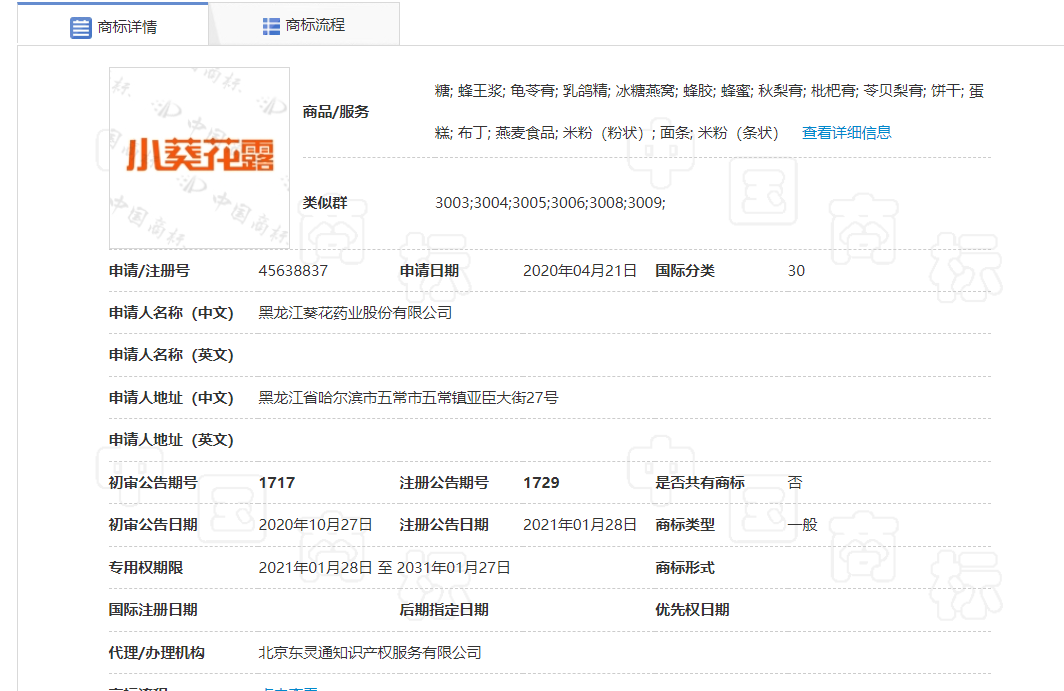The image size is (1064, 691).
Task: Click the 初审公告期号 value "1717"
Action: 277,483
